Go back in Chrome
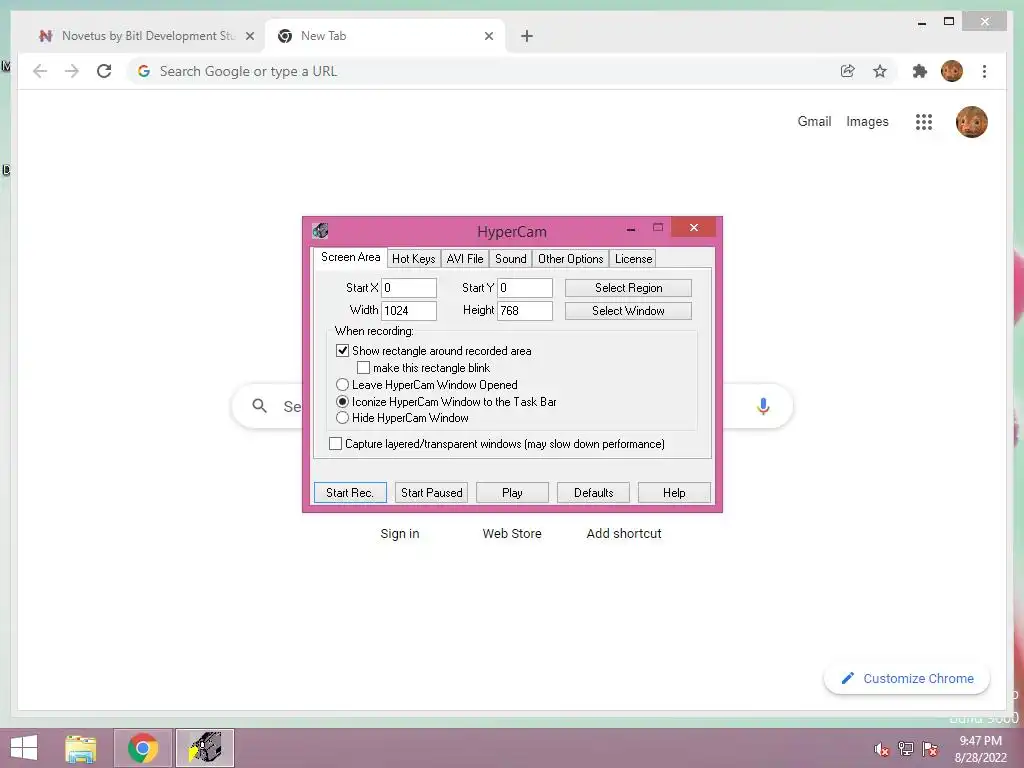This screenshot has height=768, width=1024. pyautogui.click(x=40, y=71)
